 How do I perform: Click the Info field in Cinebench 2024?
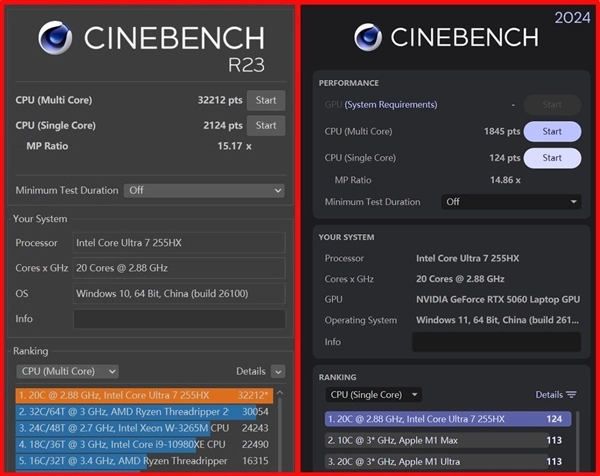point(496,342)
